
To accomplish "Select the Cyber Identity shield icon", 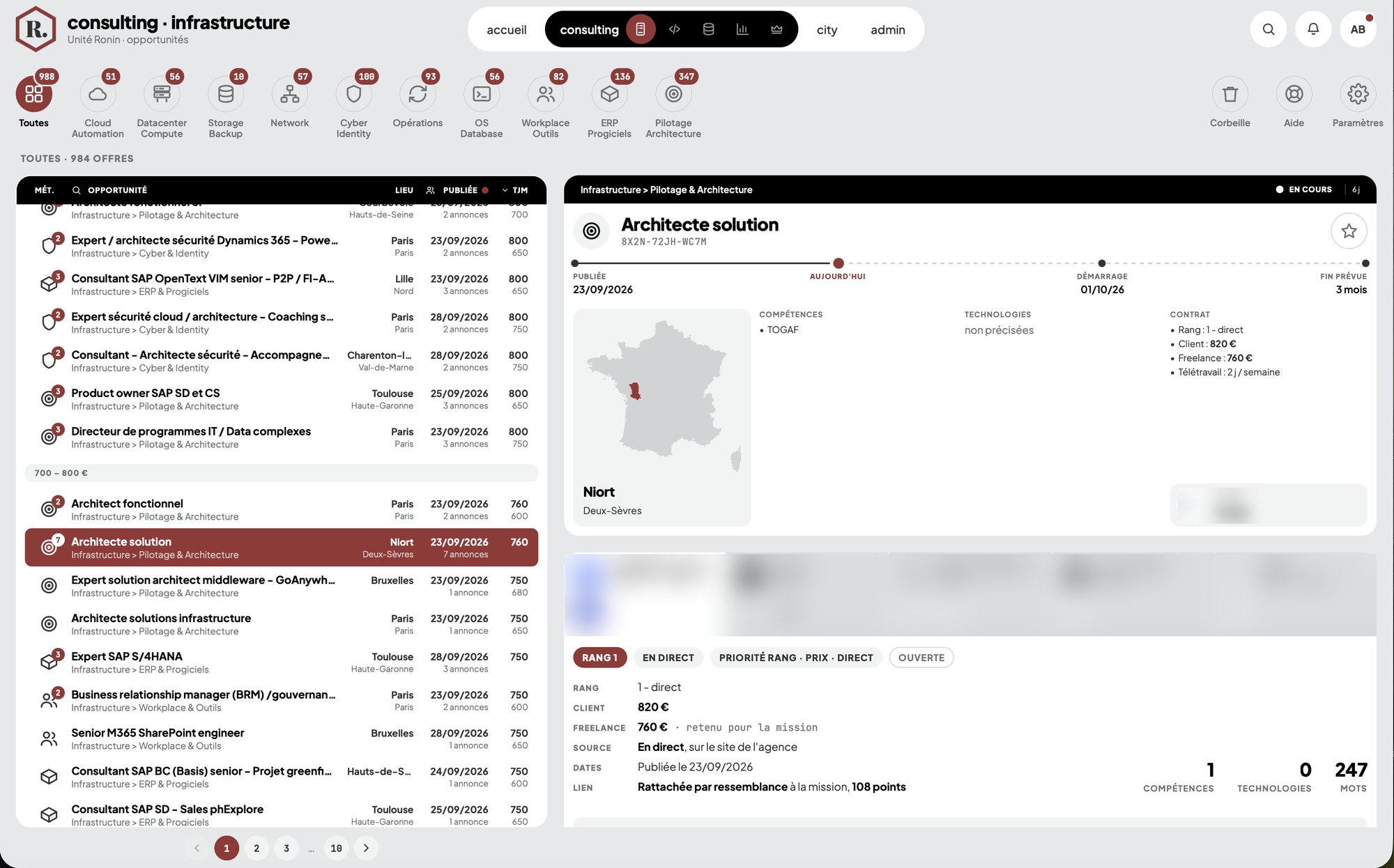I will tap(353, 93).
